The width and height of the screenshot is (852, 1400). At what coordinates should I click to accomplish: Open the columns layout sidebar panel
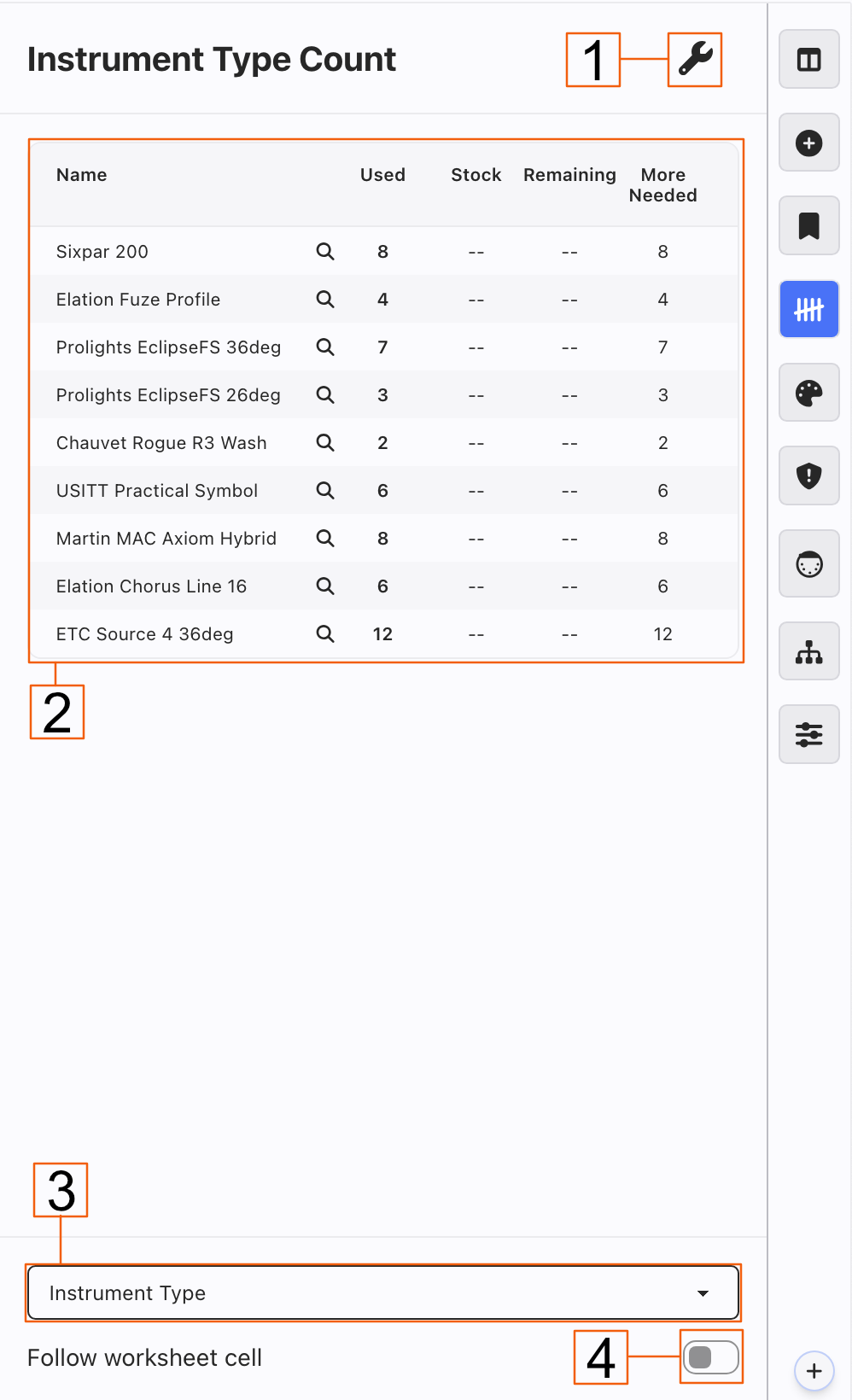[x=808, y=60]
